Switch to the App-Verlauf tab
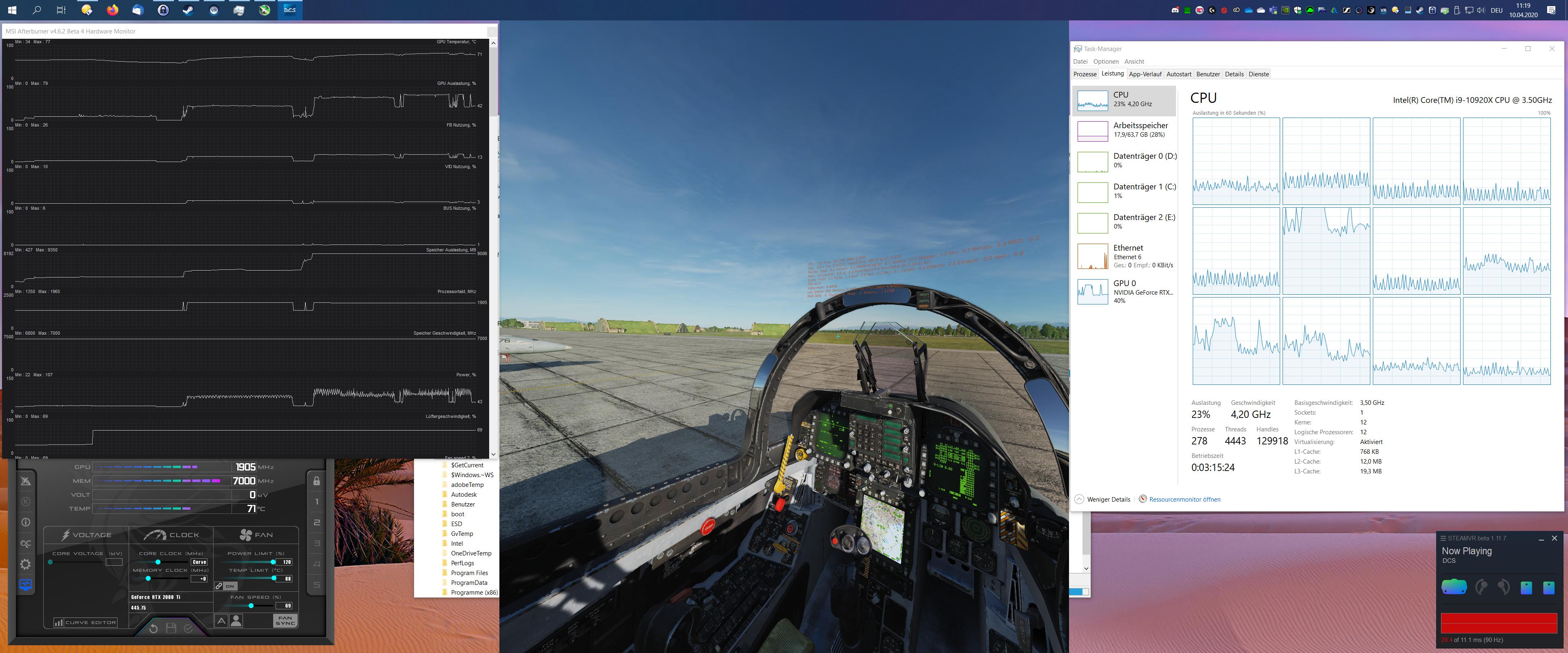Image resolution: width=1568 pixels, height=653 pixels. 1145,74
